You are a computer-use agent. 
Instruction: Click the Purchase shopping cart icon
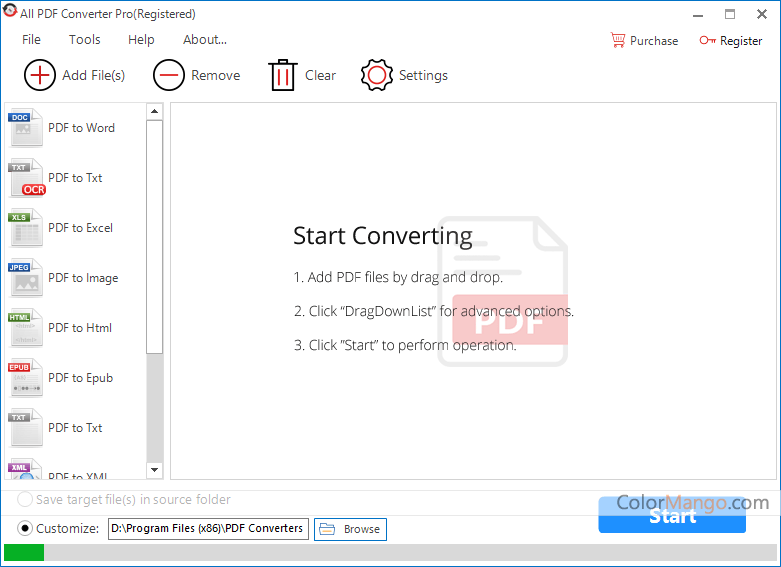point(618,40)
